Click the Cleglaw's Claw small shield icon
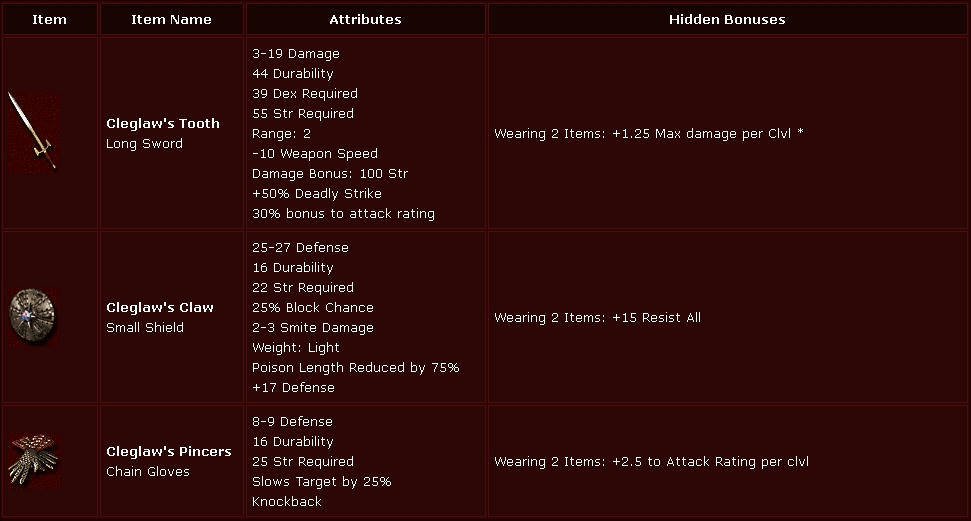The height and width of the screenshot is (521, 971). pos(33,317)
